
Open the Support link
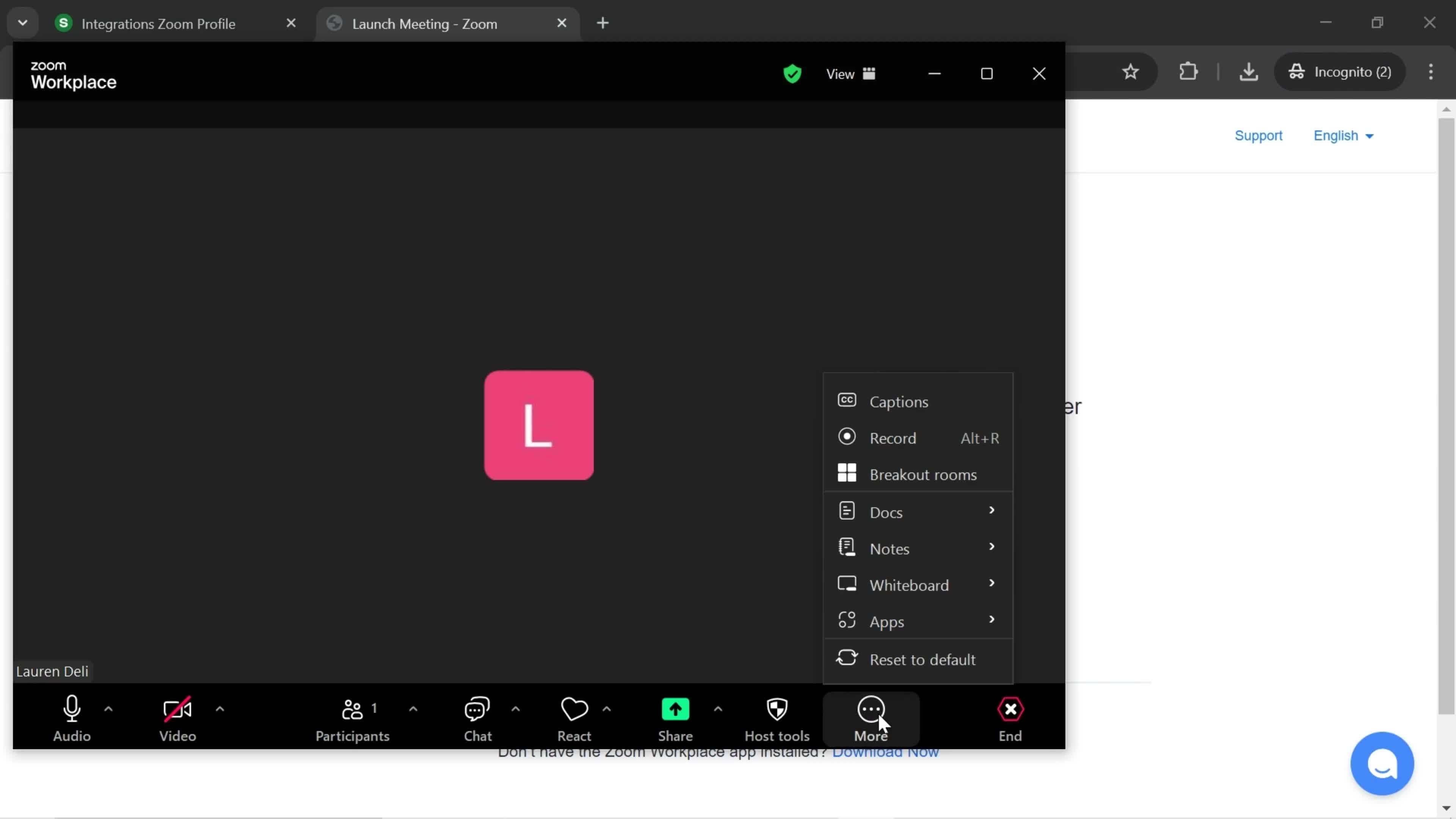[x=1258, y=136]
